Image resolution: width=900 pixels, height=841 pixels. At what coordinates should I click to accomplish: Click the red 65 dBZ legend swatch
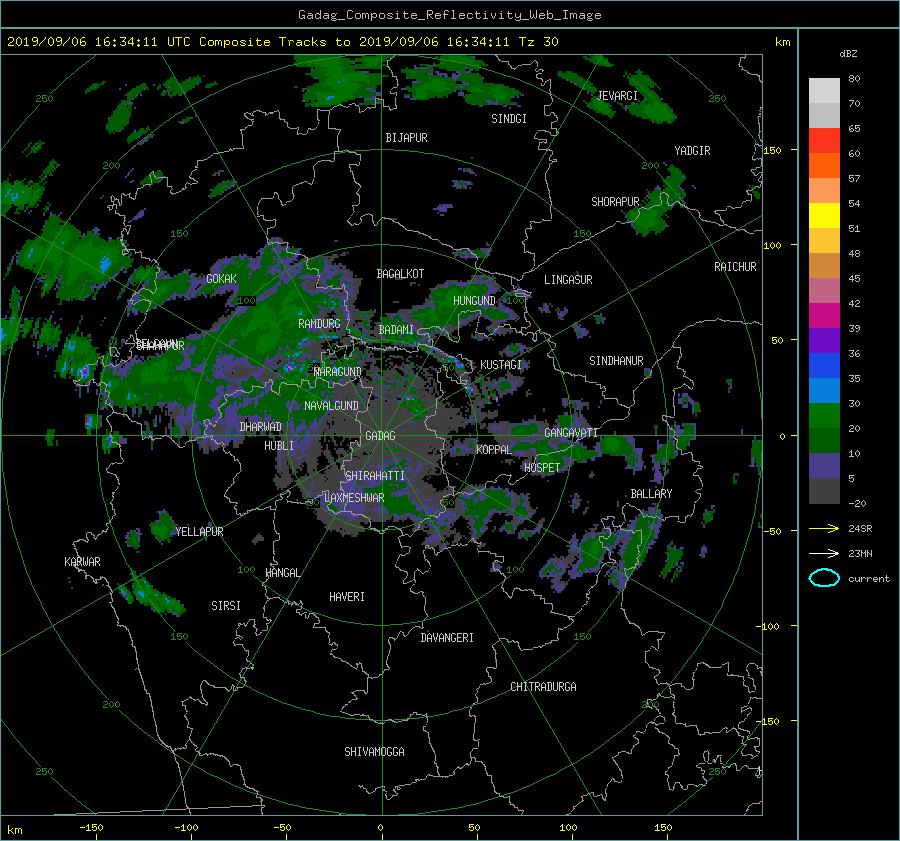824,140
